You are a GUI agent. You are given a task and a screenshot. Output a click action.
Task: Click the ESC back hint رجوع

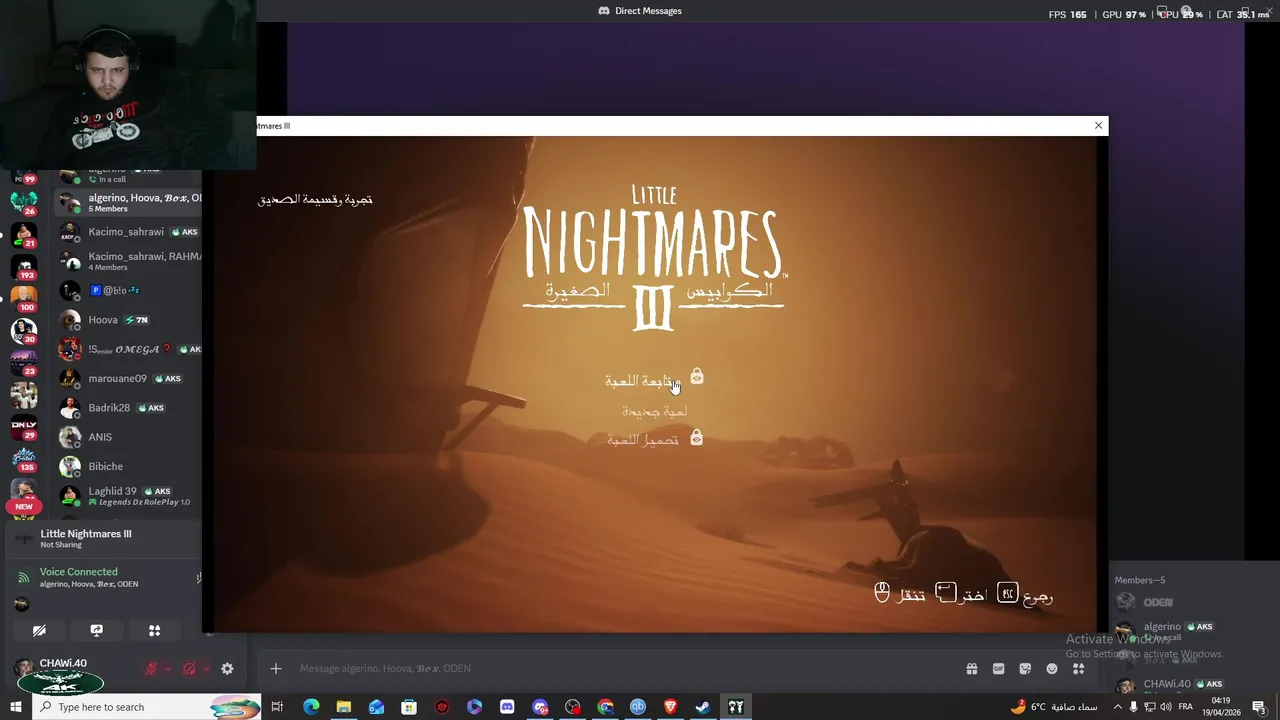[1025, 594]
